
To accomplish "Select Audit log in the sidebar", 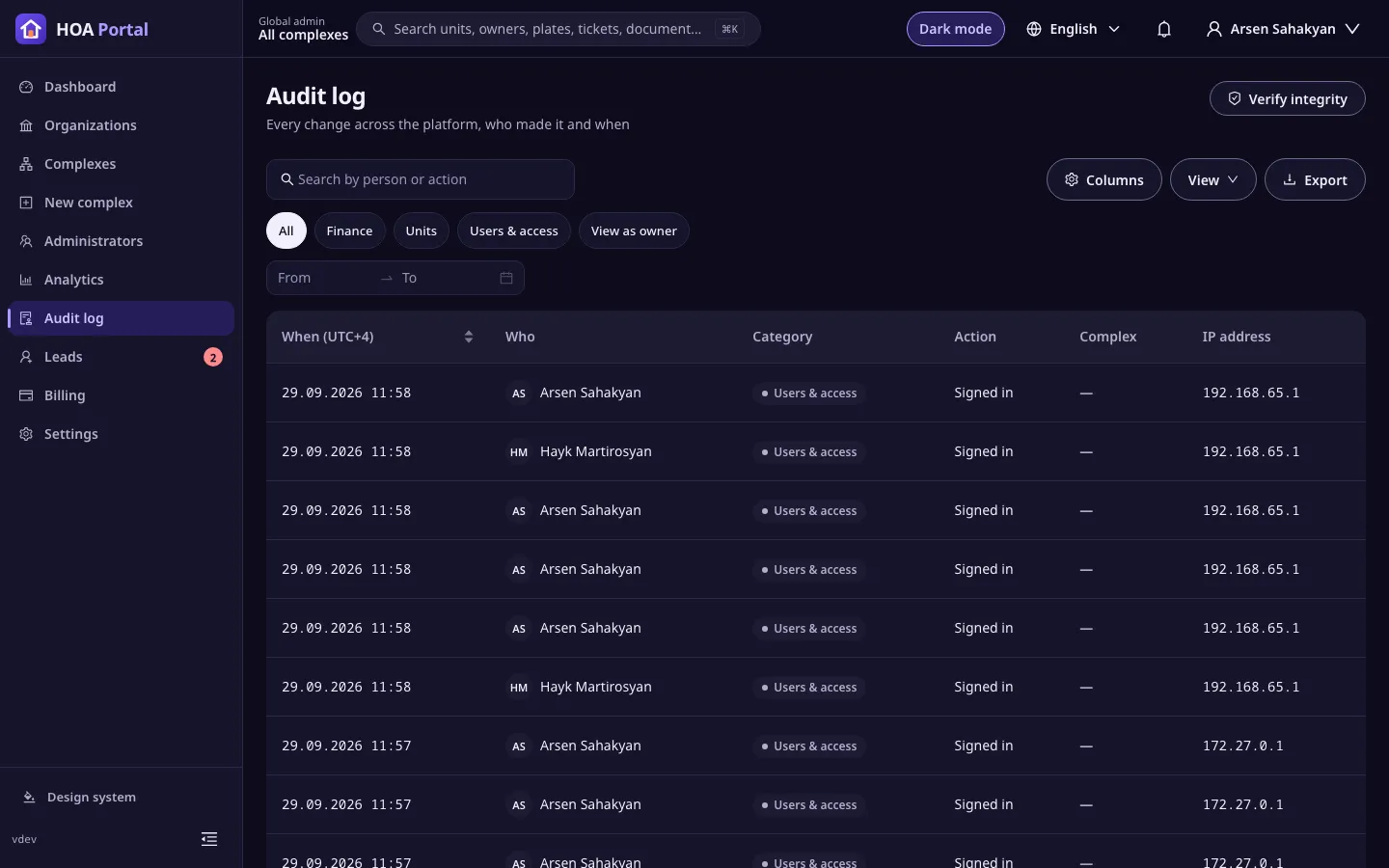I will point(121,318).
